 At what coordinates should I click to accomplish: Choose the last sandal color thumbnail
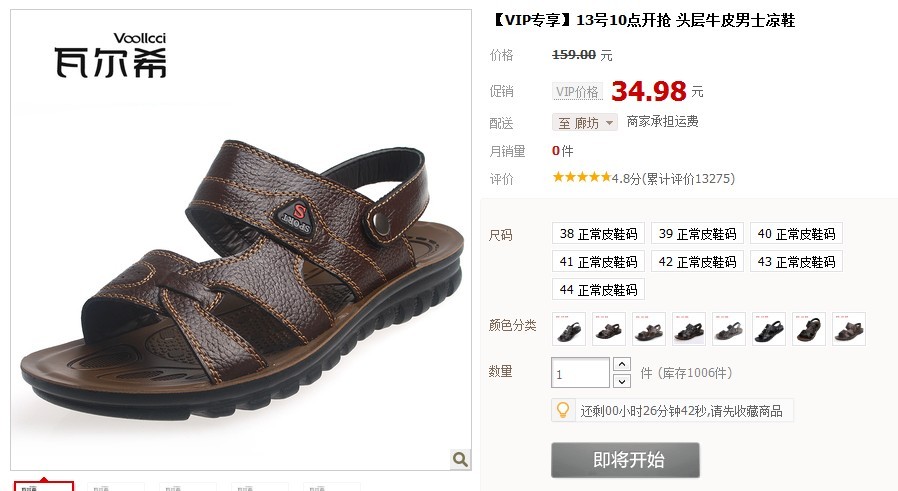click(849, 329)
